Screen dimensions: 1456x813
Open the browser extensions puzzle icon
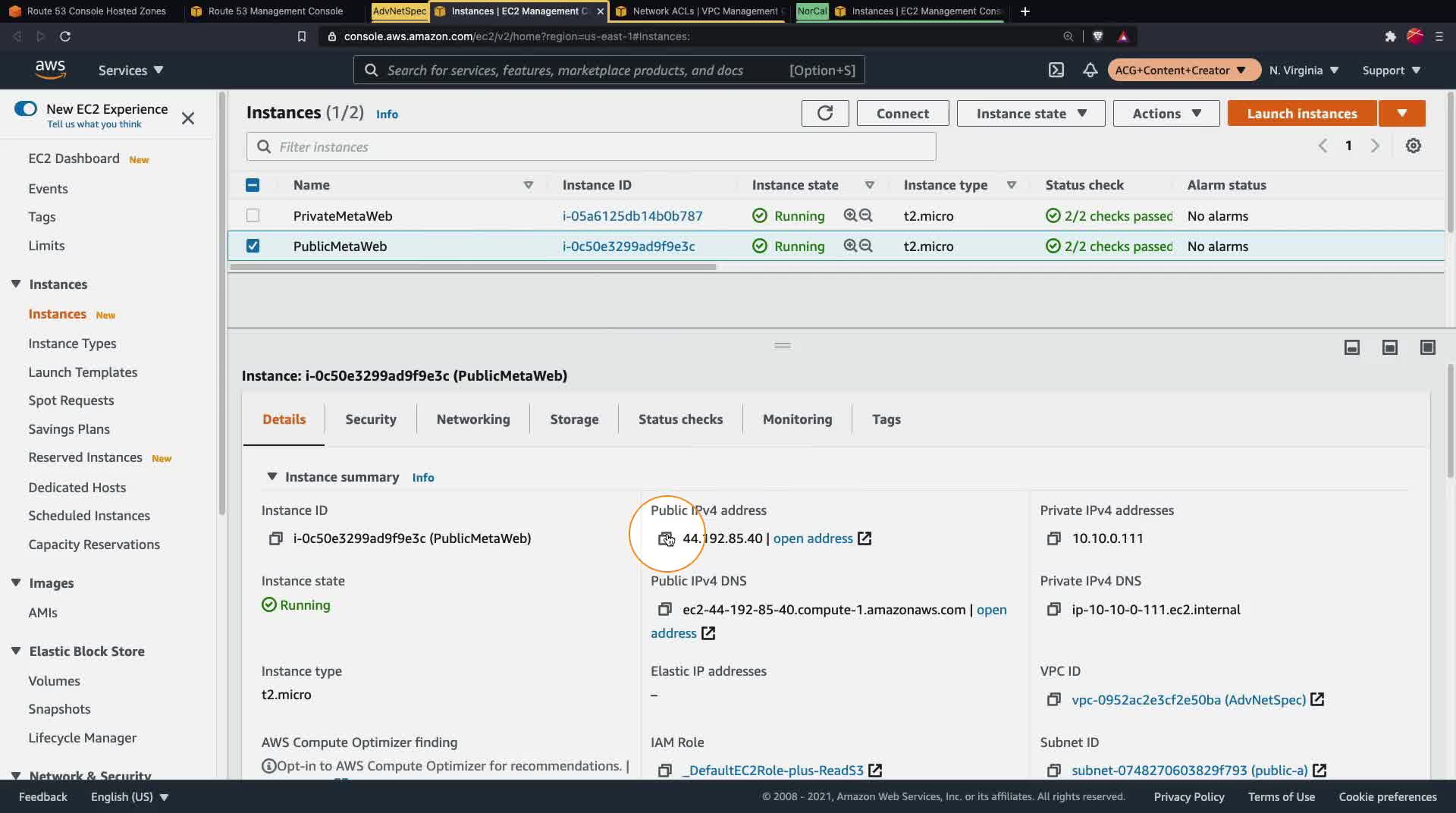click(1390, 36)
